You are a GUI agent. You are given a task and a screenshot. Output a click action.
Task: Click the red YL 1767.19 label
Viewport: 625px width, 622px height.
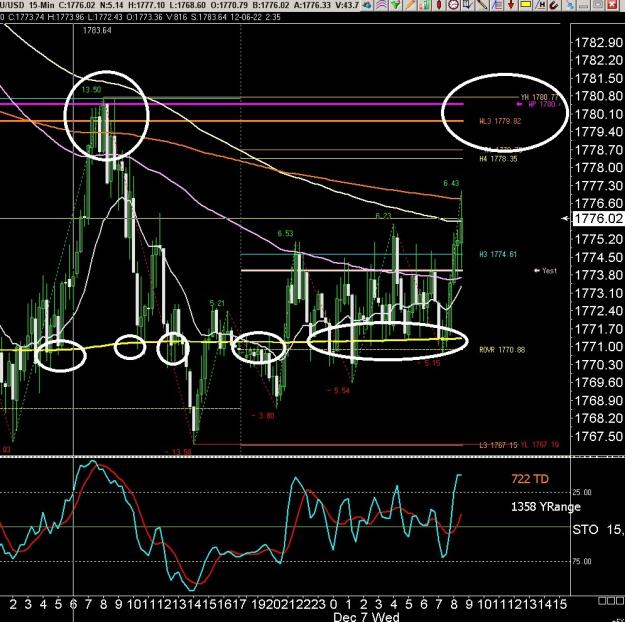[x=539, y=445]
